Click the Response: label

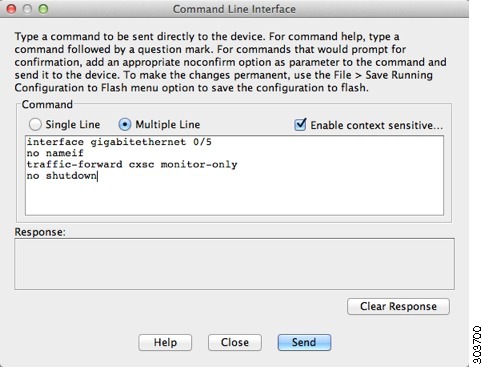tap(40, 232)
